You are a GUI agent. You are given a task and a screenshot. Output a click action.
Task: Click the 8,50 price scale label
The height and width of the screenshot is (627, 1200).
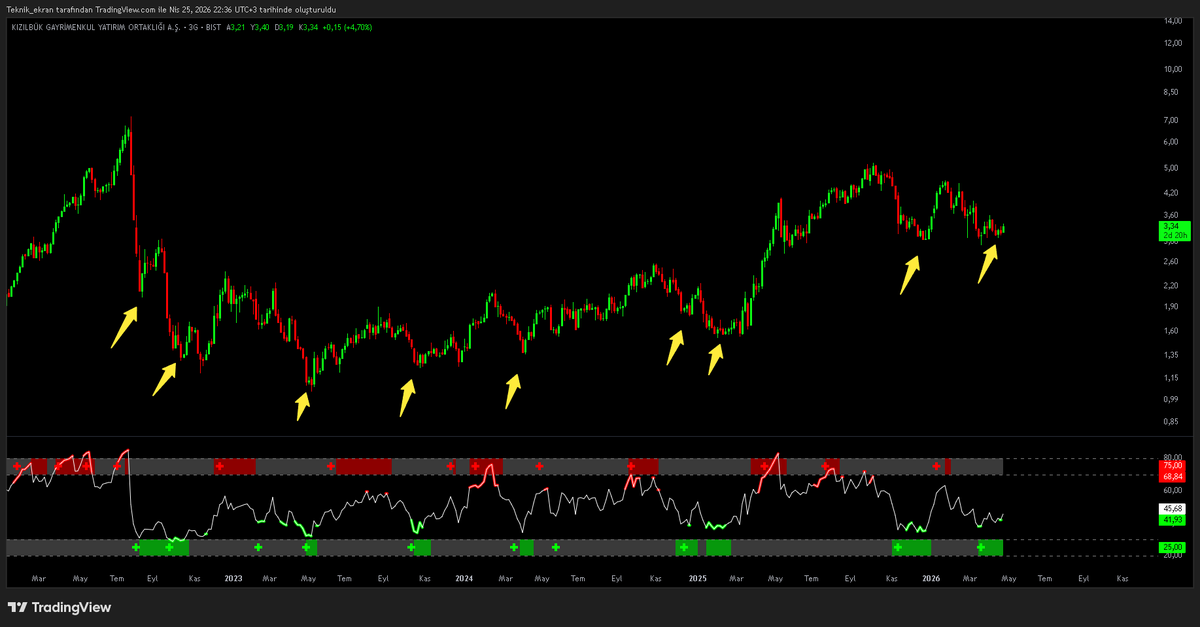1171,93
